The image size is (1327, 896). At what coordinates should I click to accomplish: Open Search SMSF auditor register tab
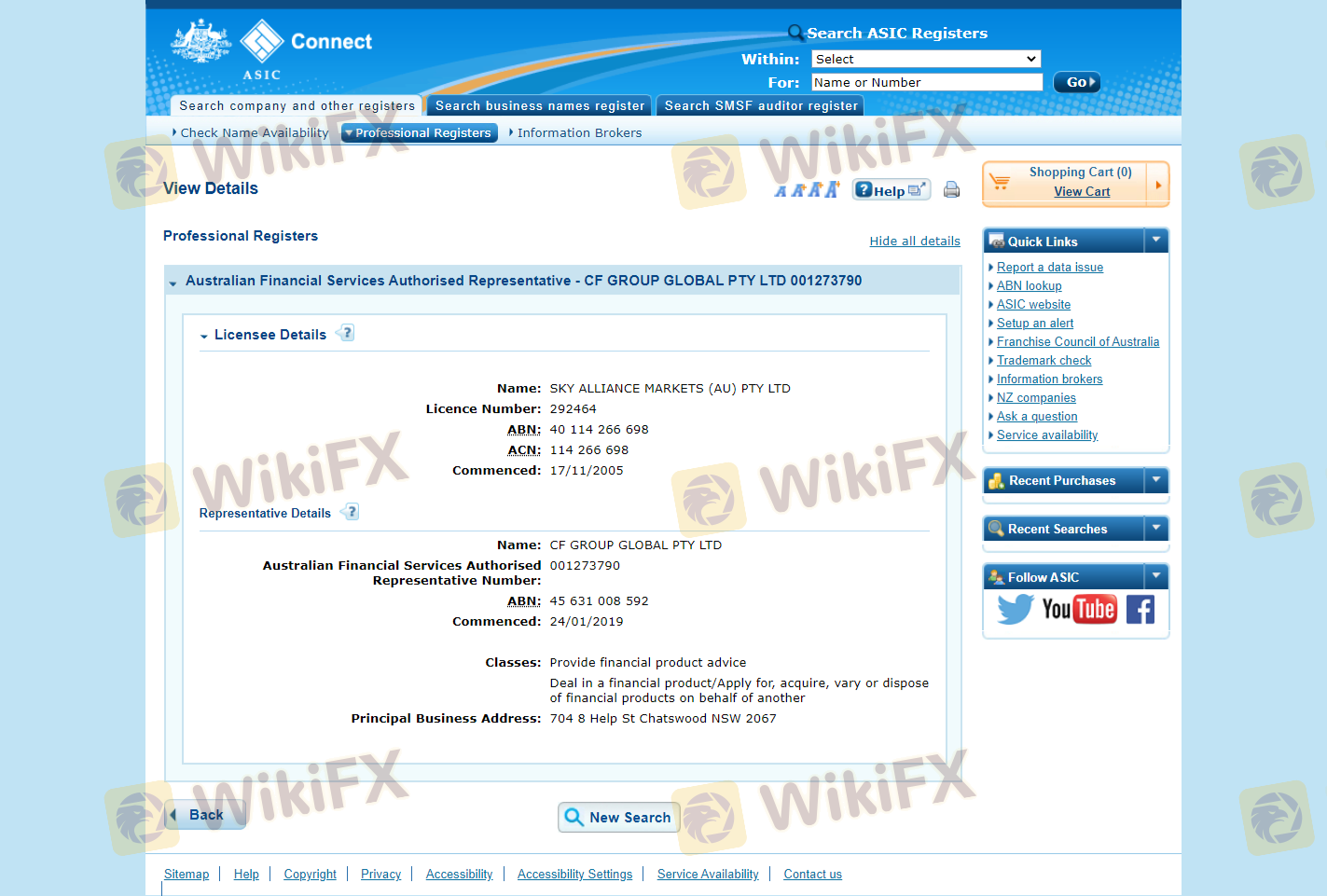pyautogui.click(x=760, y=106)
